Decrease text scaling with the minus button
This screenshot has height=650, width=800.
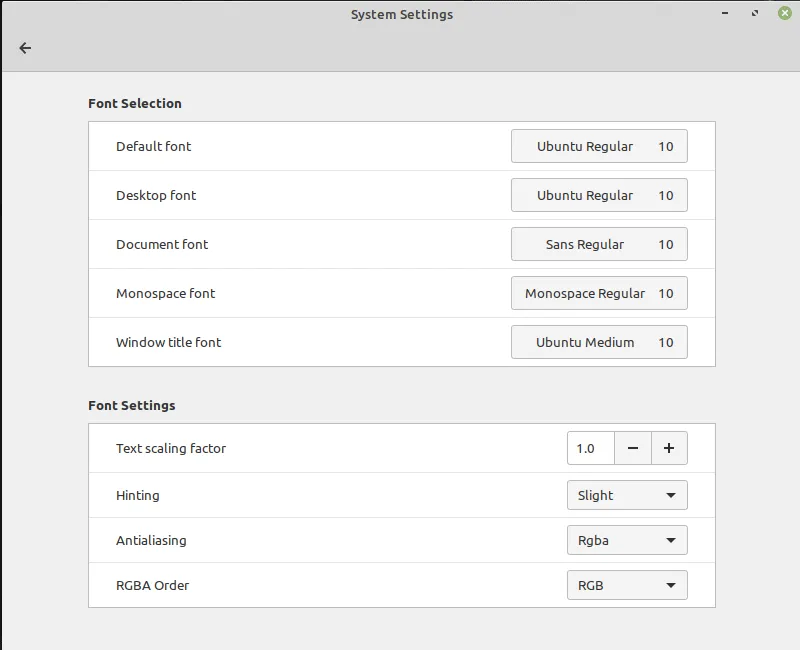pyautogui.click(x=633, y=449)
